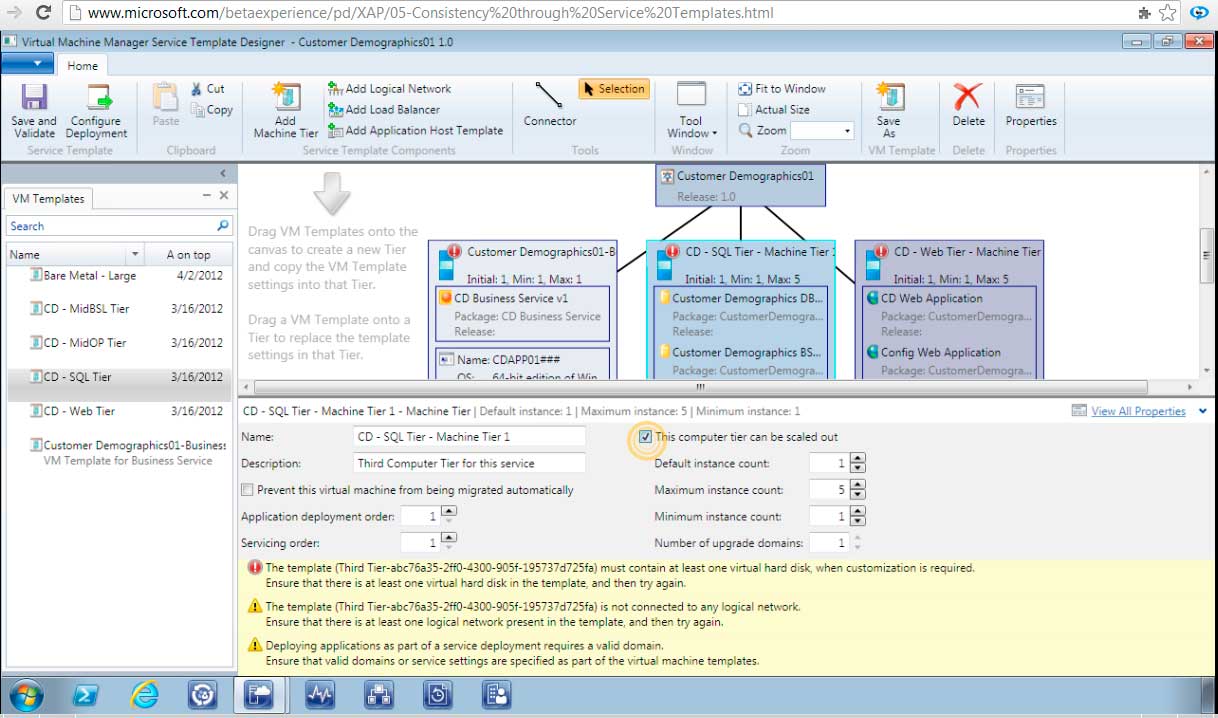The height and width of the screenshot is (718, 1218).
Task: Click the View All Properties link
Action: pyautogui.click(x=1138, y=411)
